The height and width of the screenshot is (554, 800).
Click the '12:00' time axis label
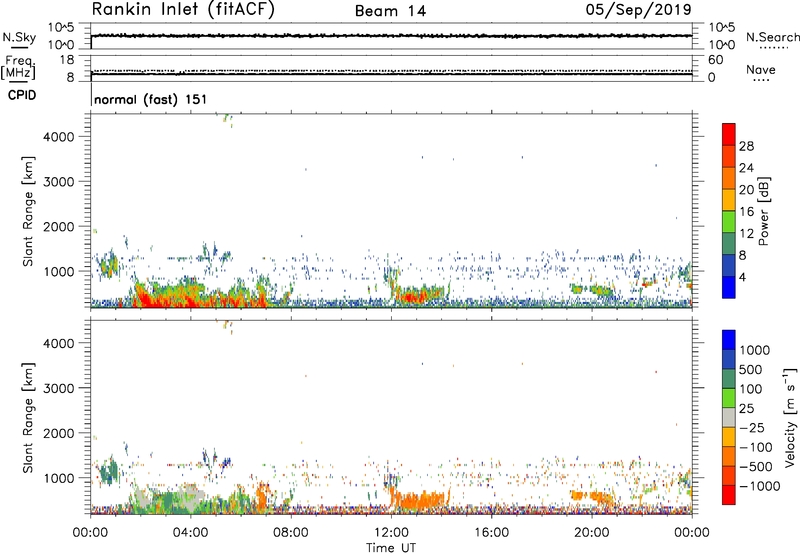point(391,533)
